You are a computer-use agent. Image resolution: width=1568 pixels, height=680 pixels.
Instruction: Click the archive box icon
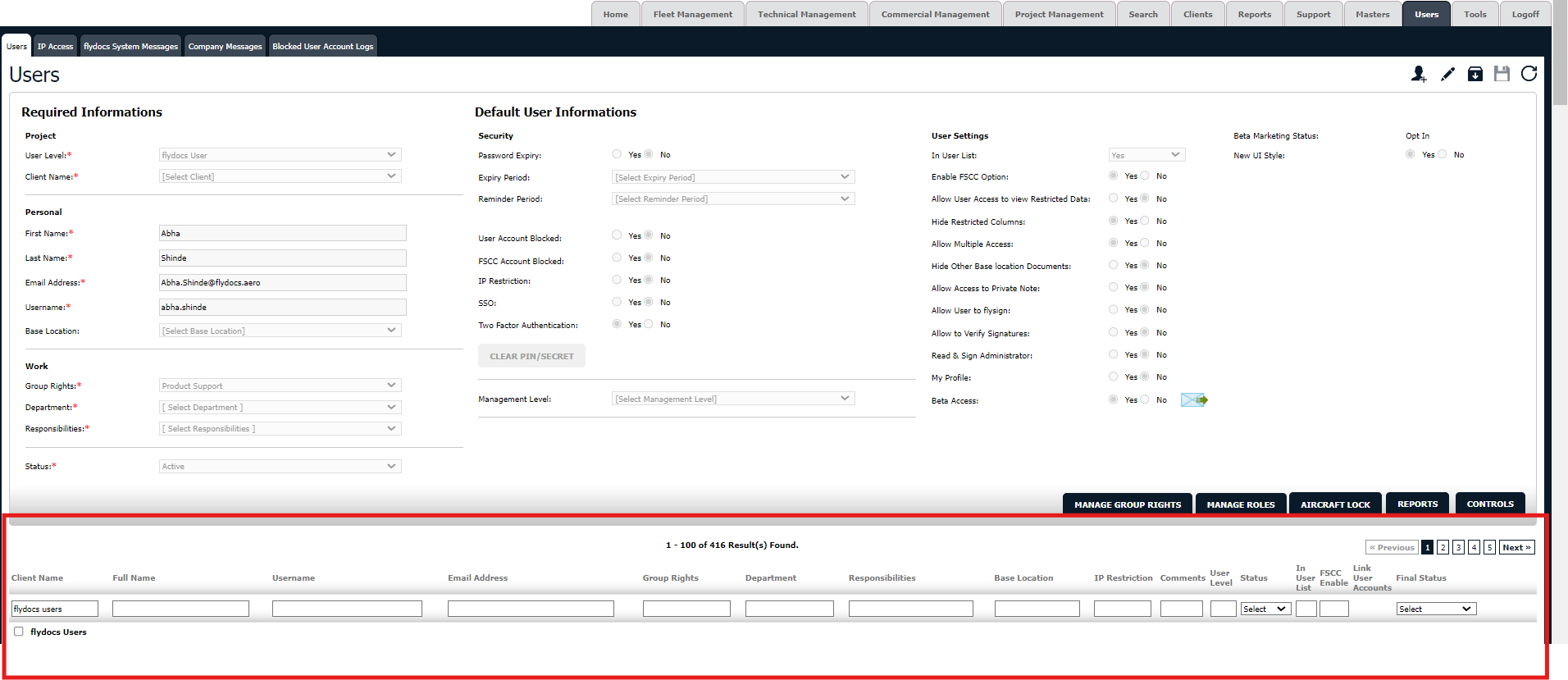click(1475, 74)
